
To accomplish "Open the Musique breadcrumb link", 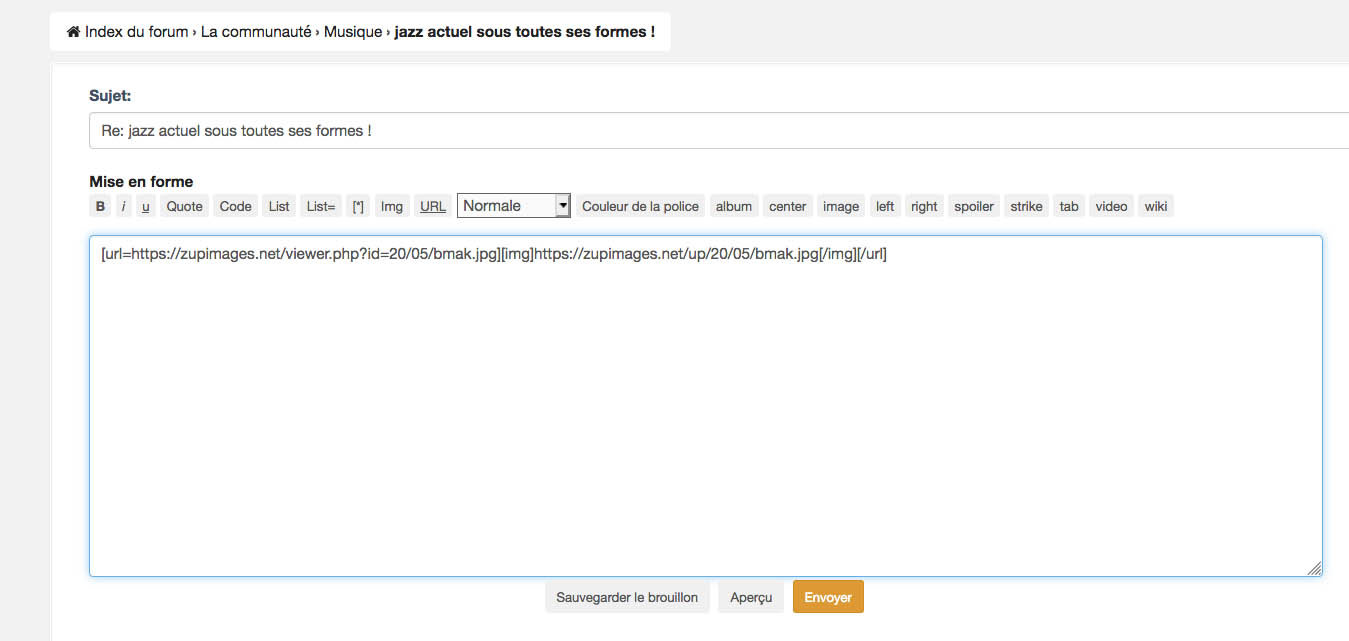I will coord(353,32).
